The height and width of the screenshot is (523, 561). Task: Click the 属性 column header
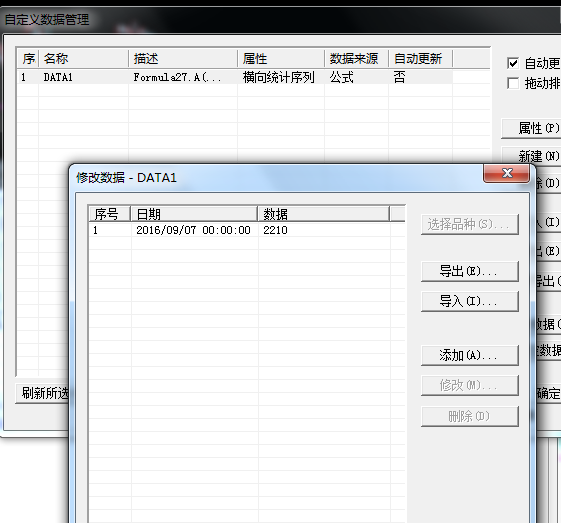coord(281,59)
